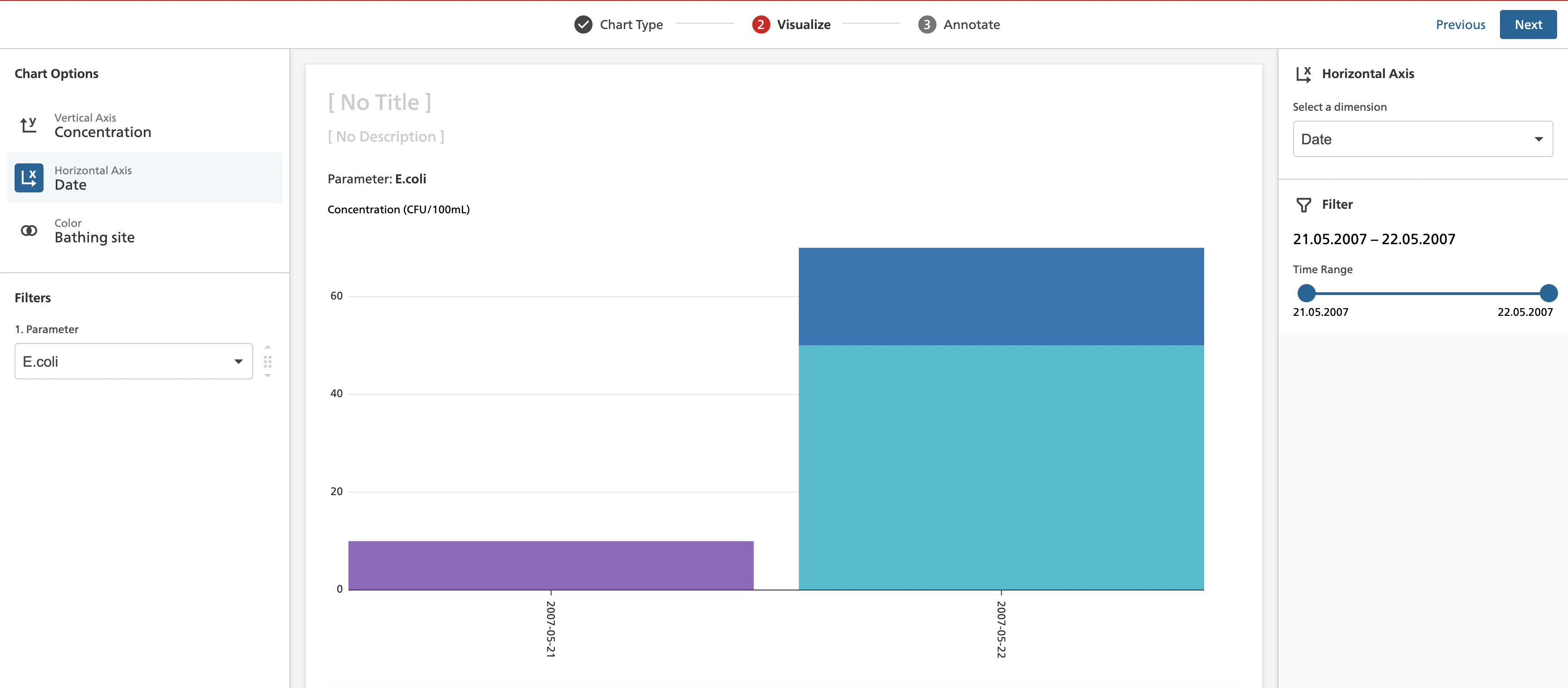The width and height of the screenshot is (1568, 688).
Task: Click the dark blue bar segment
Action: 1001,296
